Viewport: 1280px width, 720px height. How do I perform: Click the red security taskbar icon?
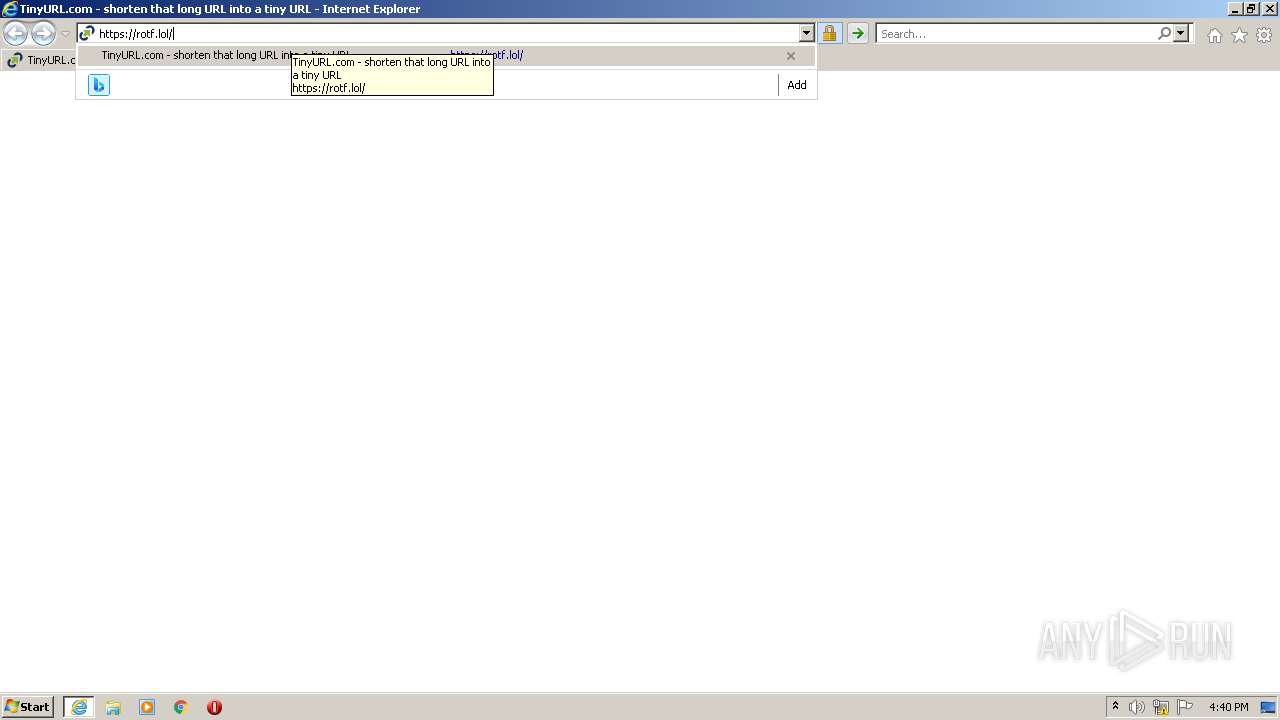[214, 707]
